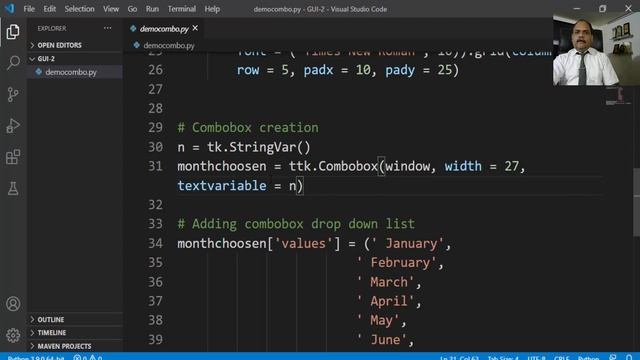Click the Python interpreter version in the status bar
This screenshot has height=360, width=640.
tap(36, 358)
